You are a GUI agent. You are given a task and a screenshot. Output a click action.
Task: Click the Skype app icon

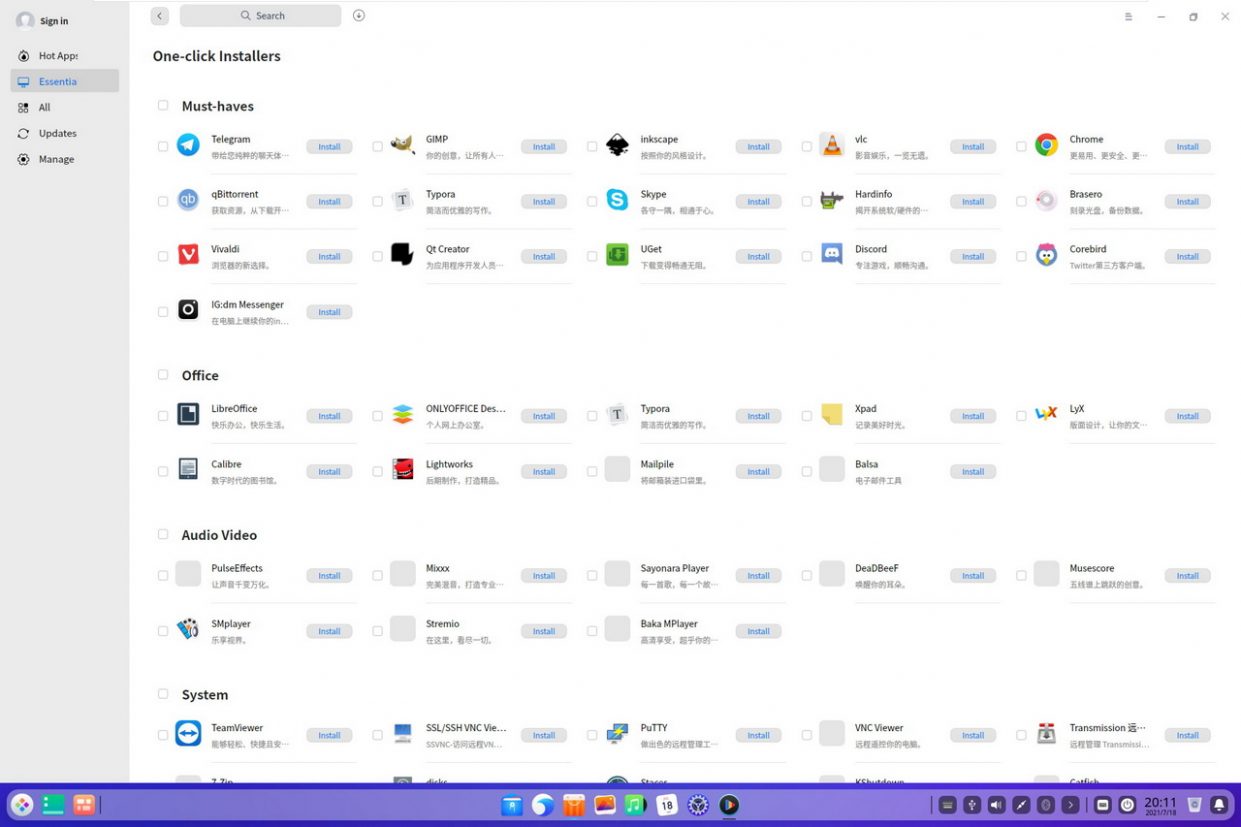(617, 201)
